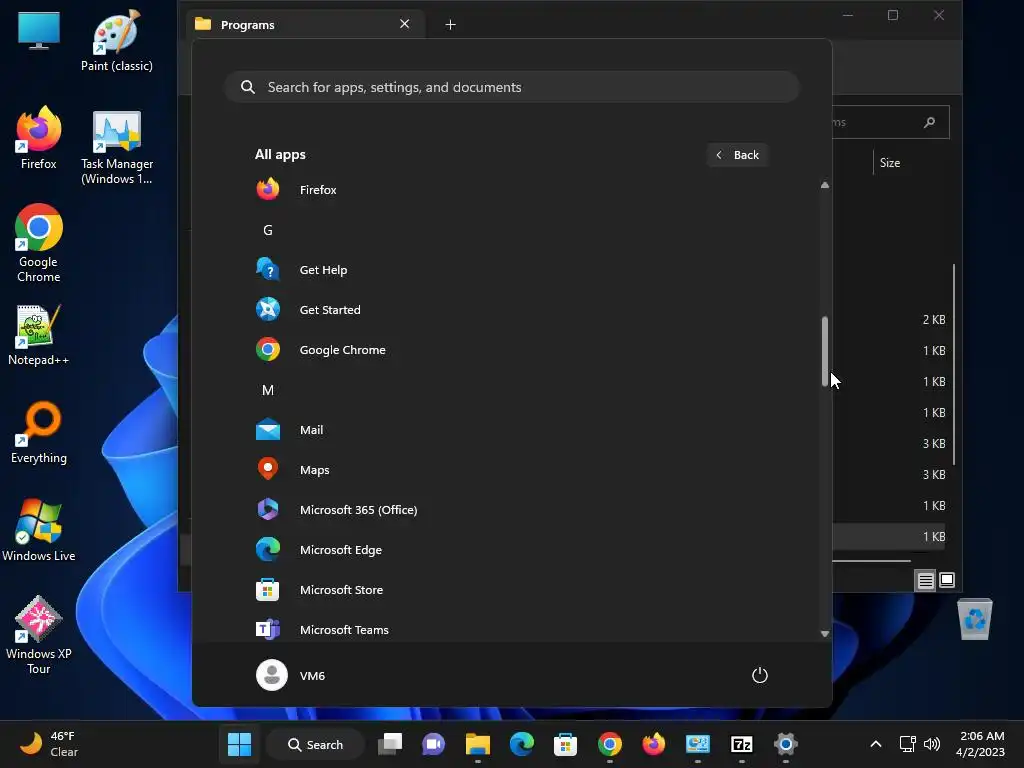Open the volume control in system tray
The height and width of the screenshot is (768, 1024).
tap(932, 744)
